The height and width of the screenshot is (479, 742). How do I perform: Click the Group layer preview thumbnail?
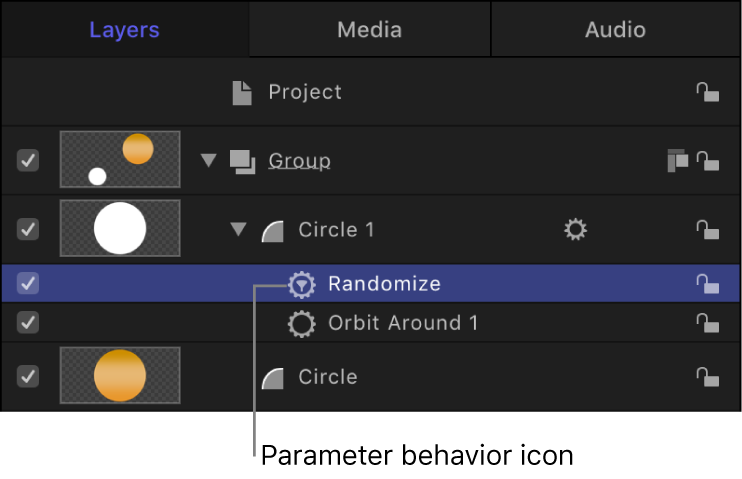point(120,160)
